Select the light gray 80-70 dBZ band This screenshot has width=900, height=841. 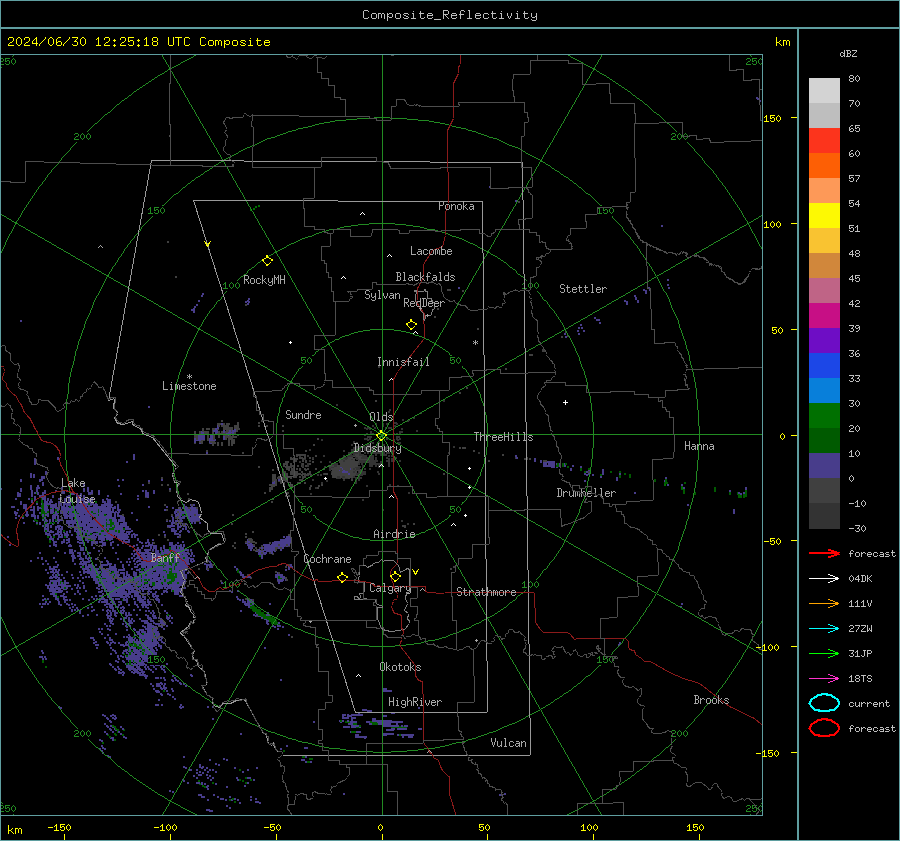[x=824, y=91]
